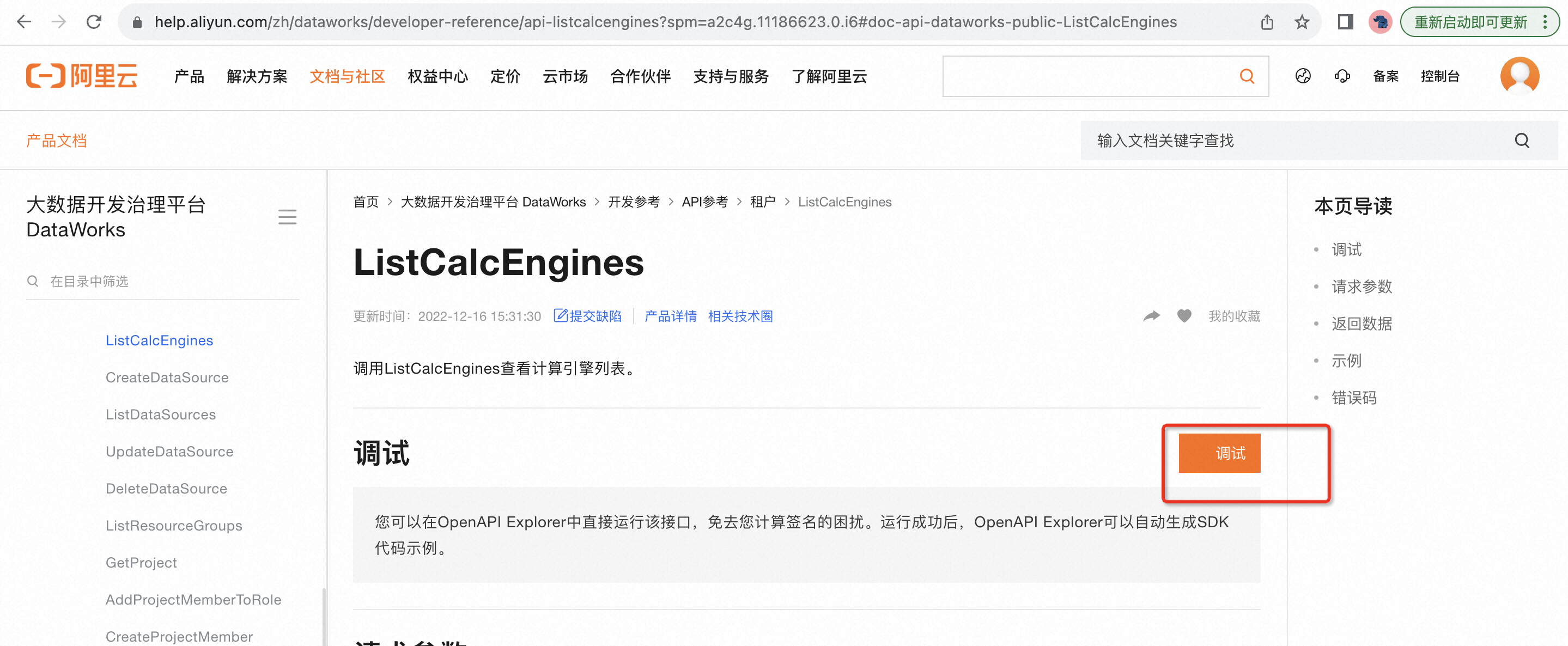Jump to 返回数据 in the page guide
1568x646 pixels.
click(1362, 324)
